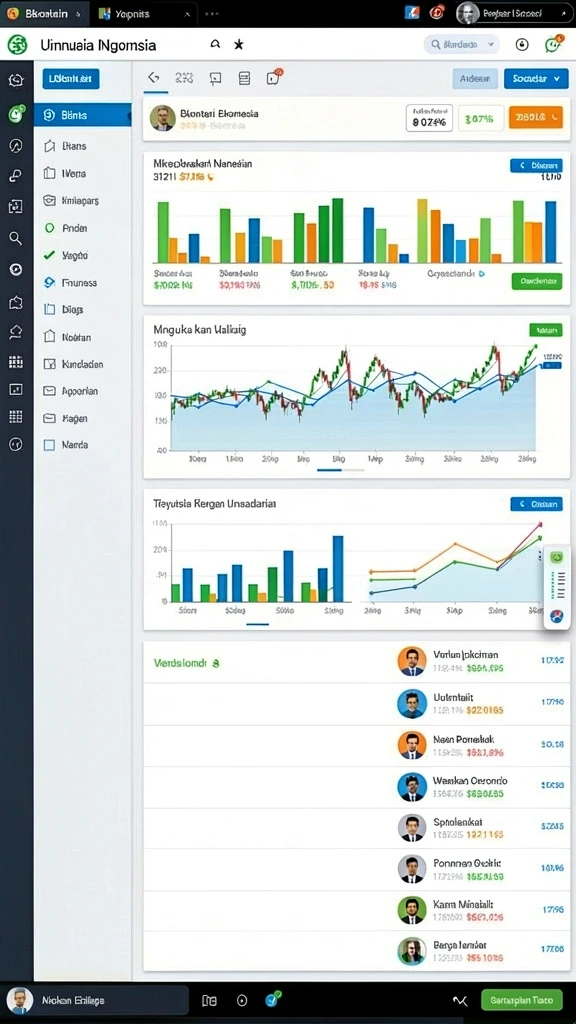Click the Aidesan button

click(x=475, y=78)
